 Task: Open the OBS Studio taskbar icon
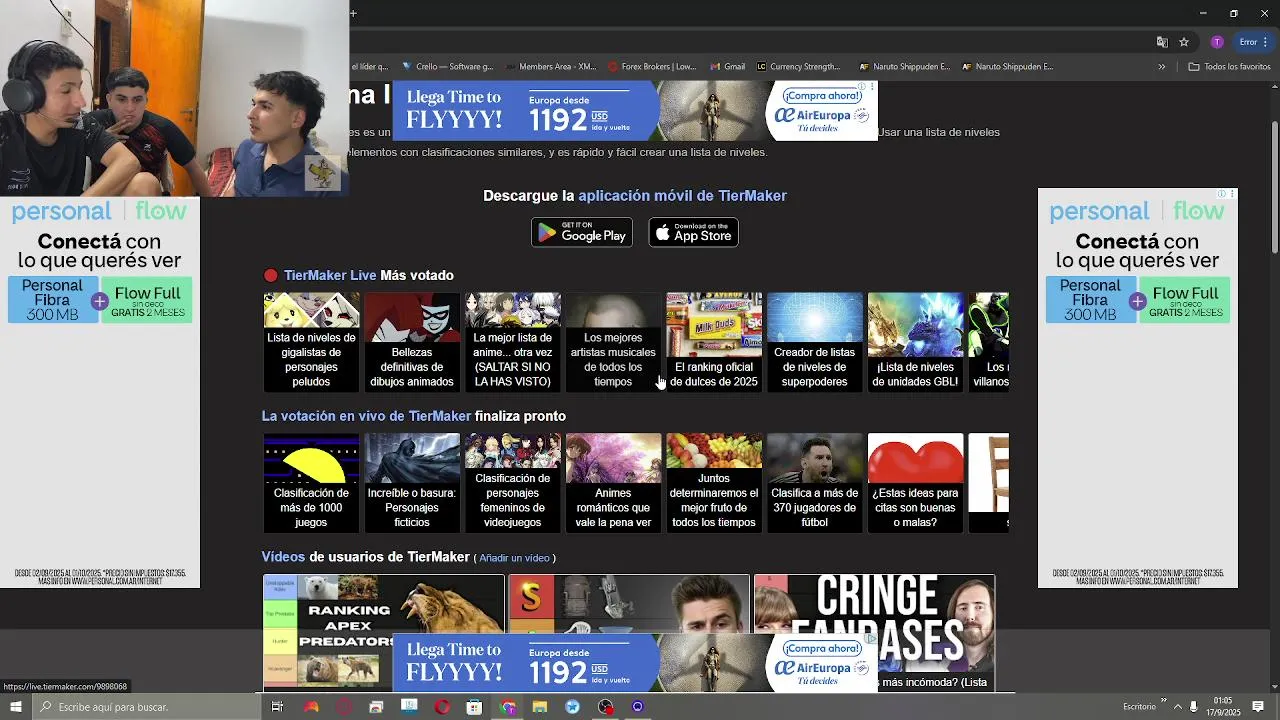pos(605,707)
